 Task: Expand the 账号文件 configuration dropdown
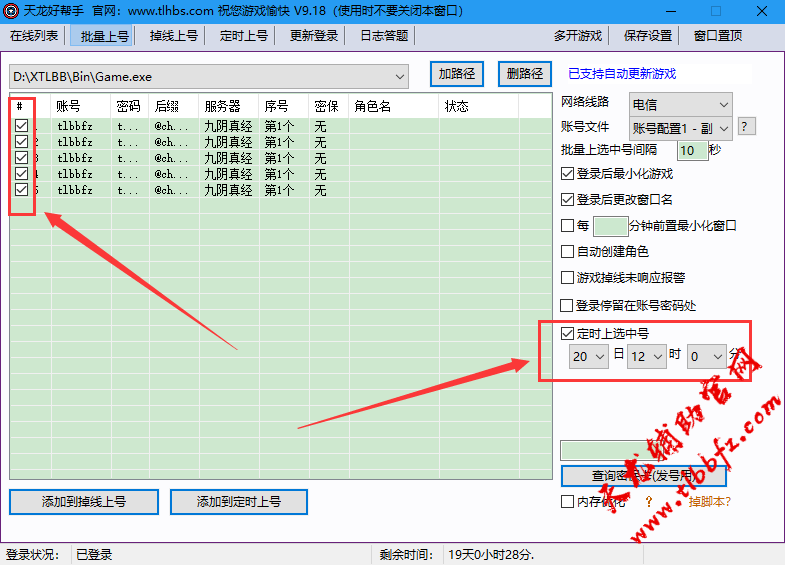tap(680, 128)
